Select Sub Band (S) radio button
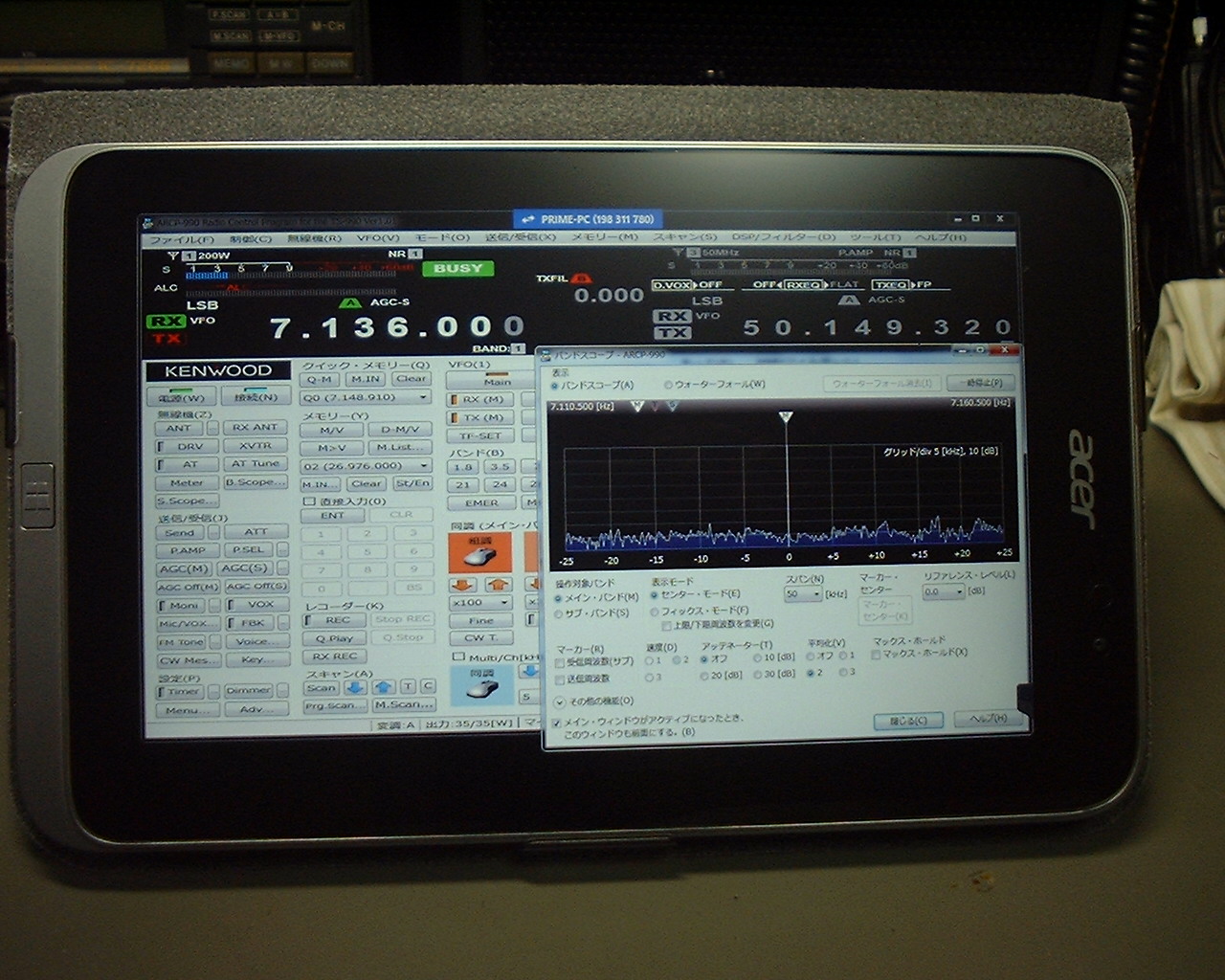 (559, 613)
